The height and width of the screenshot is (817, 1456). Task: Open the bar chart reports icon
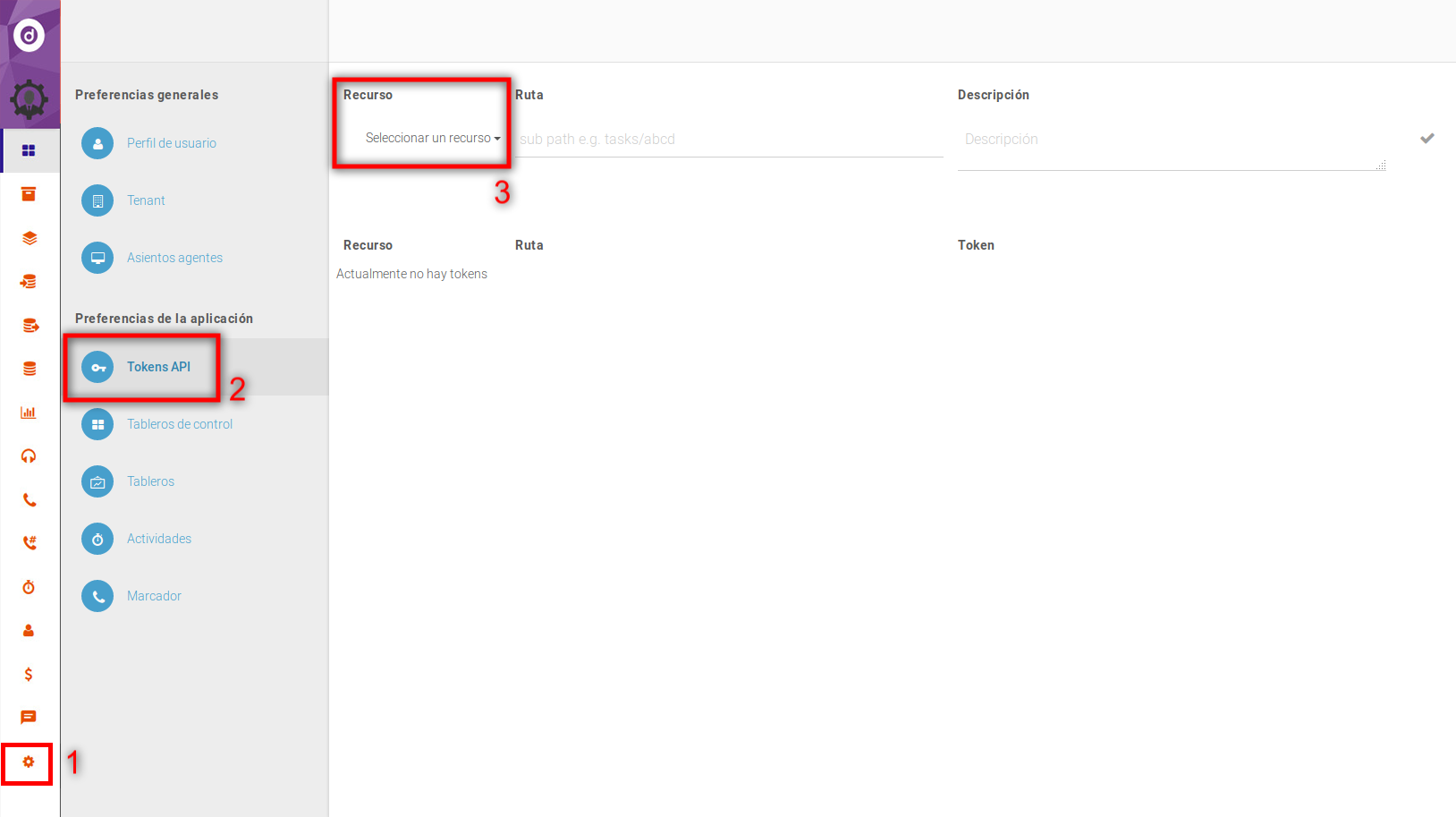point(29,413)
